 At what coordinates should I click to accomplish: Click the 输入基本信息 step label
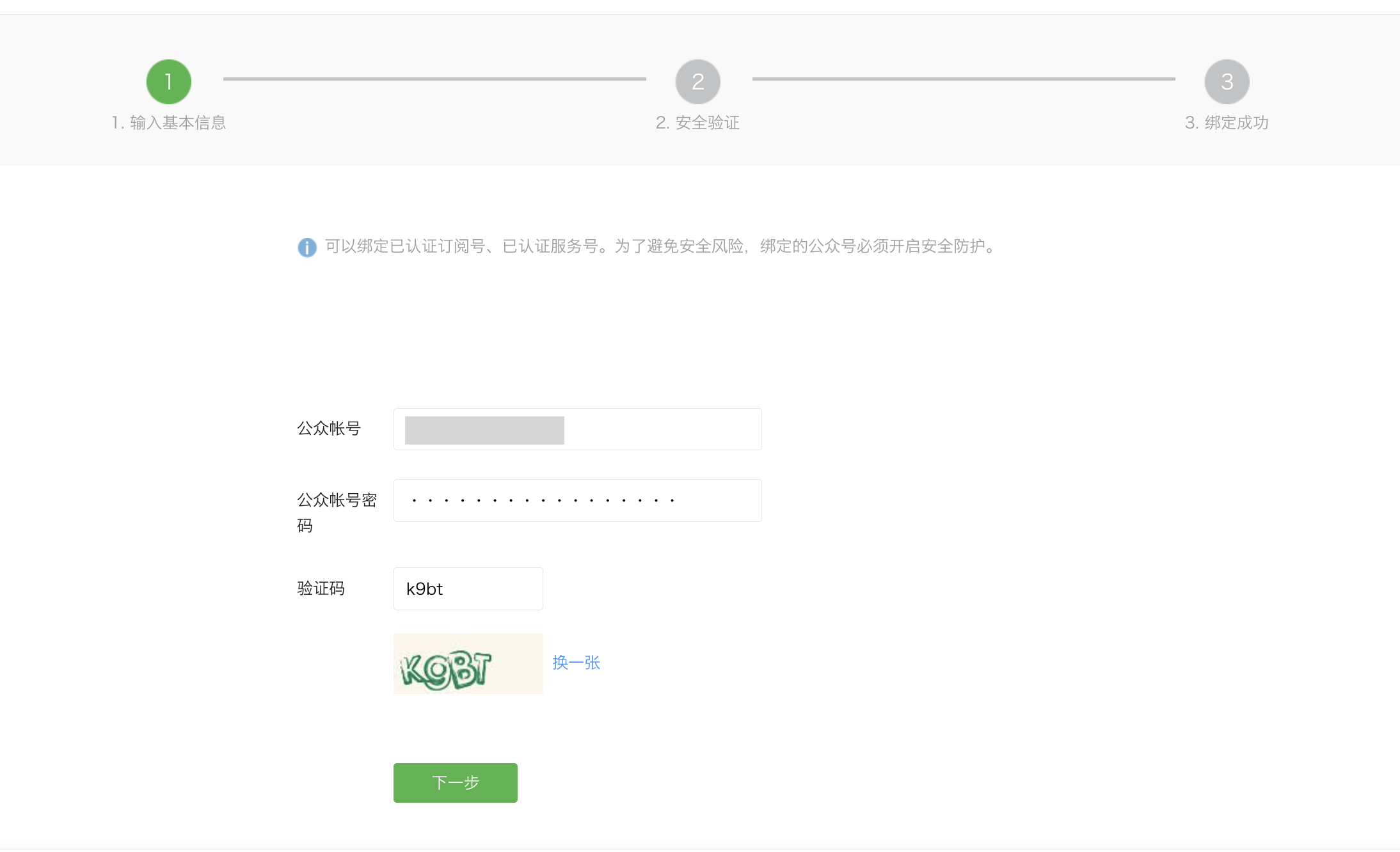point(169,123)
